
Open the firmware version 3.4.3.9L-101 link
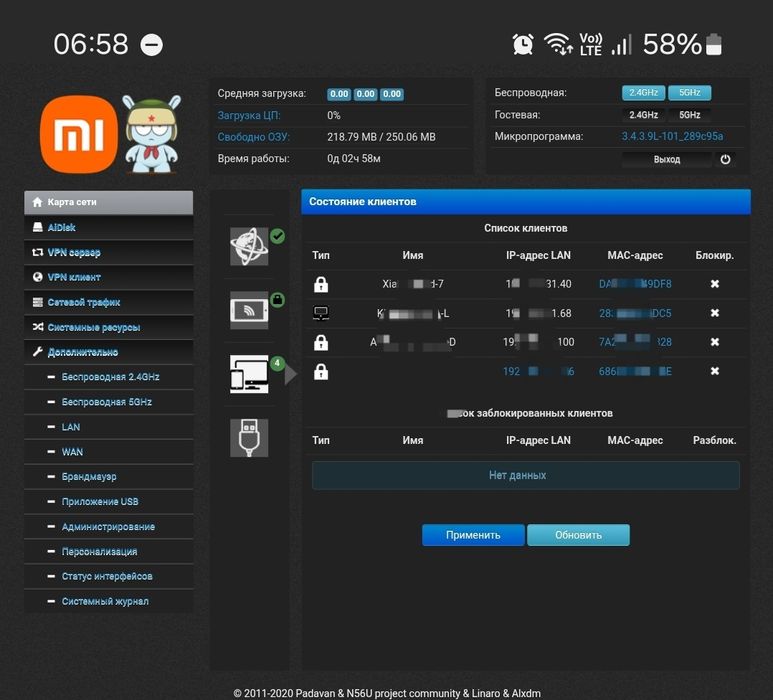pyautogui.click(x=672, y=137)
